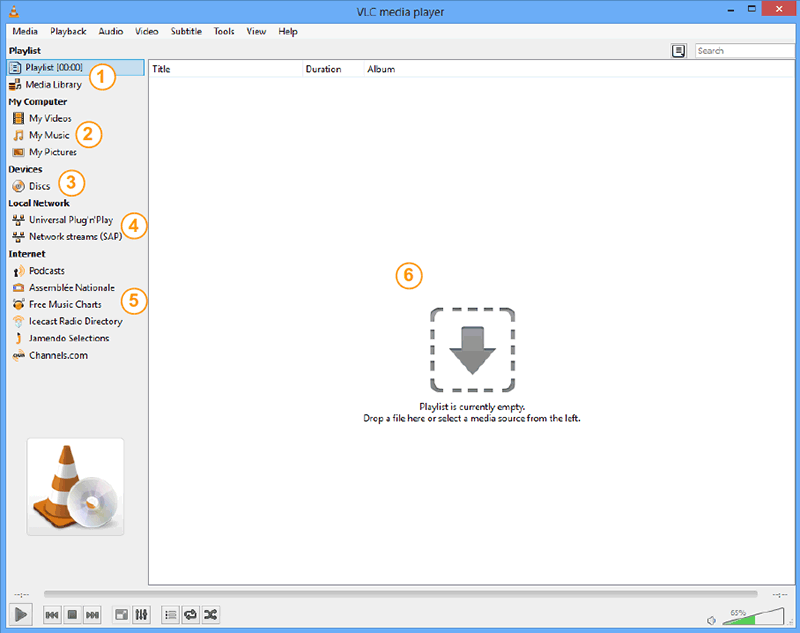The height and width of the screenshot is (633, 800).
Task: Toggle loop repeat mode
Action: point(190,615)
